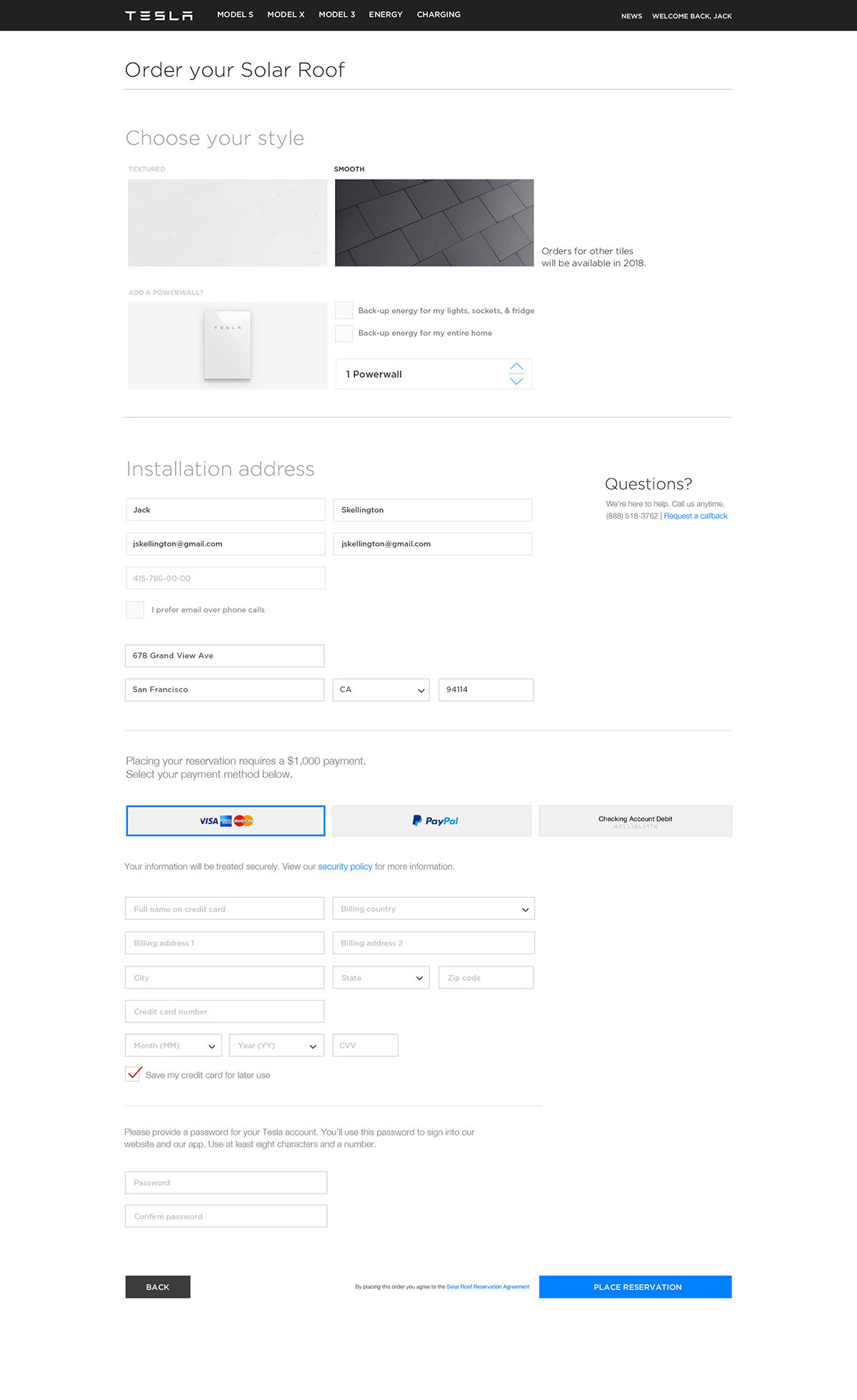Click the Order your Solar Roof heading
Image resolution: width=857 pixels, height=1400 pixels.
tap(235, 69)
